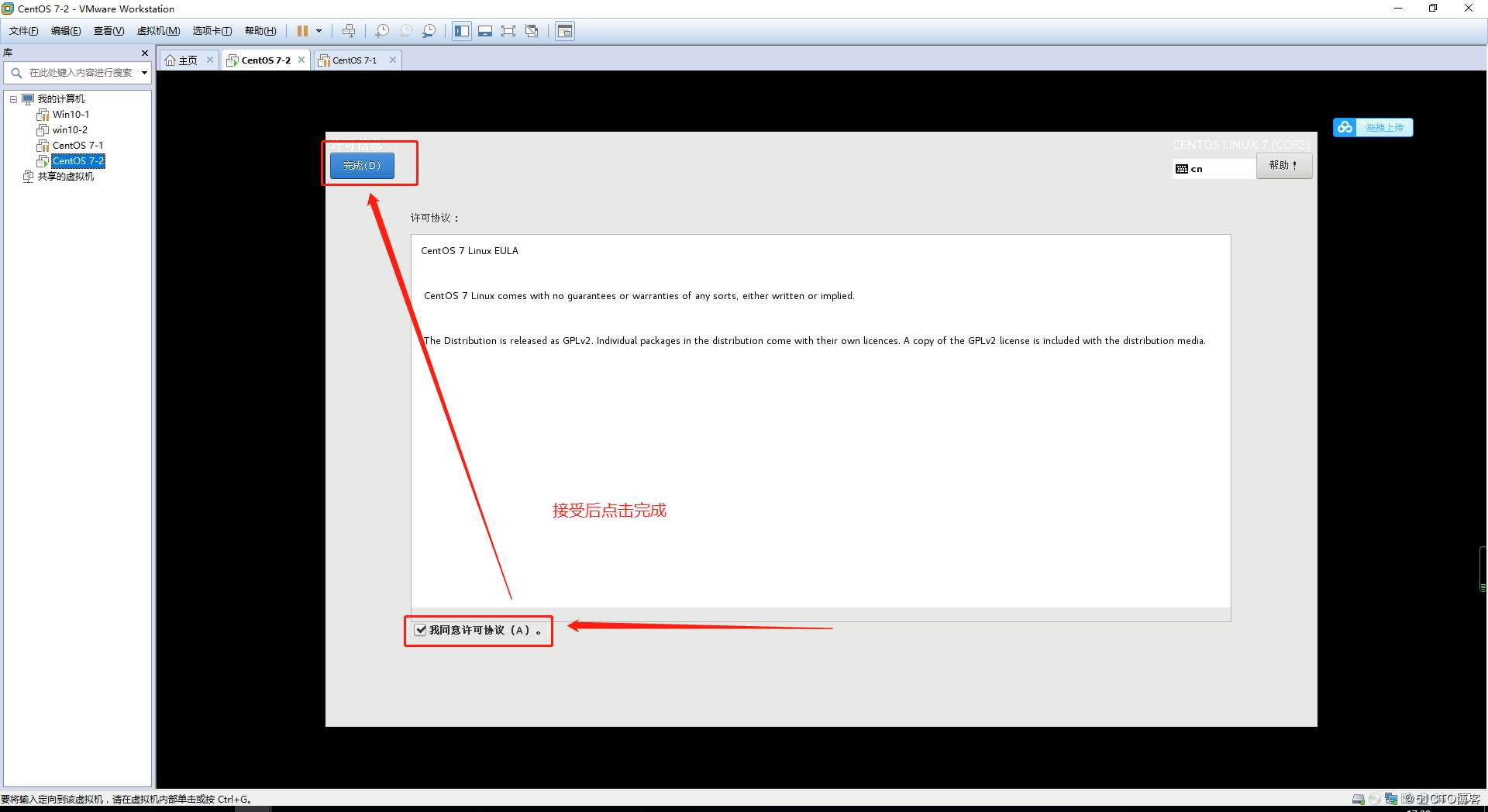Select Win10-1 in the library tree
The height and width of the screenshot is (812, 1488).
pos(71,115)
